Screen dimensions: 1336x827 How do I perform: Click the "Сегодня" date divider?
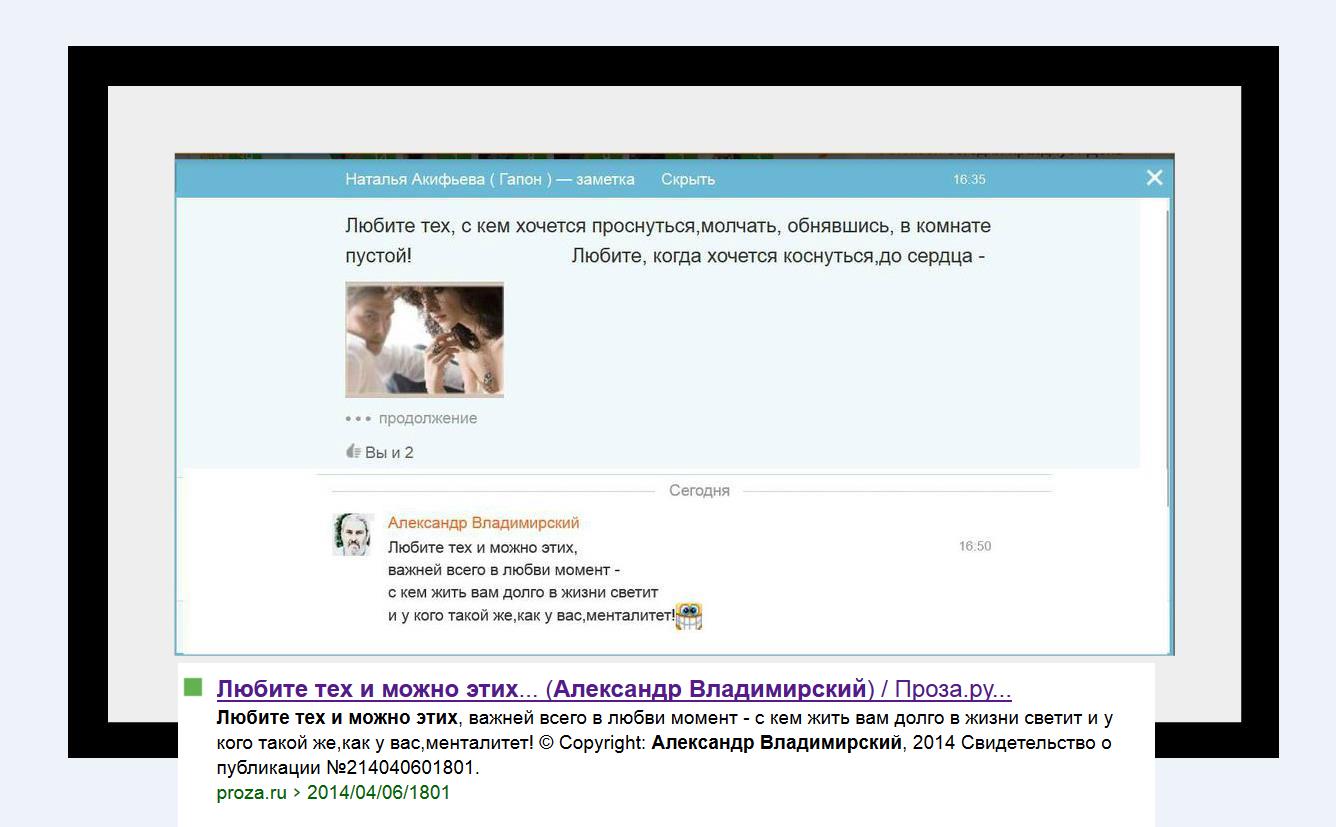pos(699,491)
